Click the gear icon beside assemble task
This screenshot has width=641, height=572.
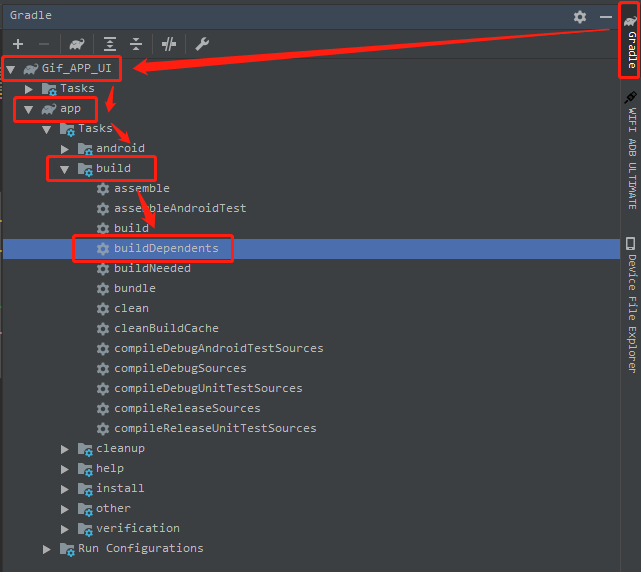103,188
